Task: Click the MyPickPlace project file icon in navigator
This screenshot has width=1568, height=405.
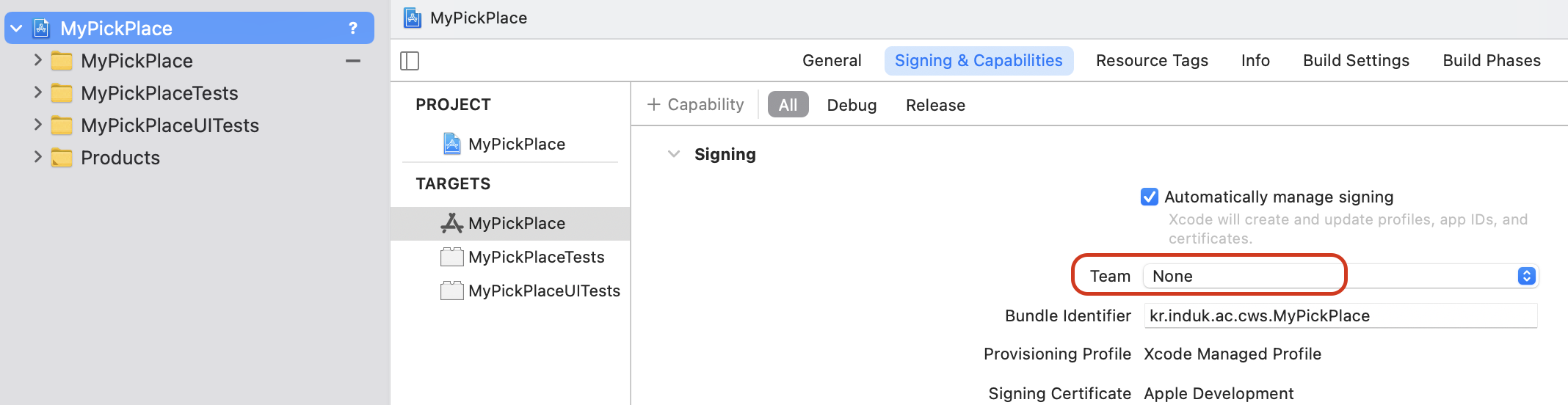Action: (x=42, y=29)
